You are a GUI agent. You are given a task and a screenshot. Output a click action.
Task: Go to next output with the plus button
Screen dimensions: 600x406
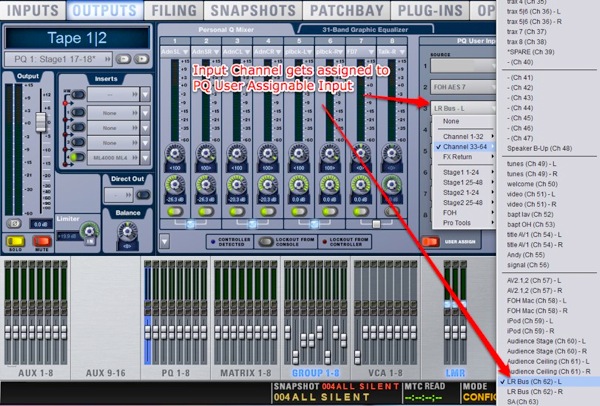(142, 59)
